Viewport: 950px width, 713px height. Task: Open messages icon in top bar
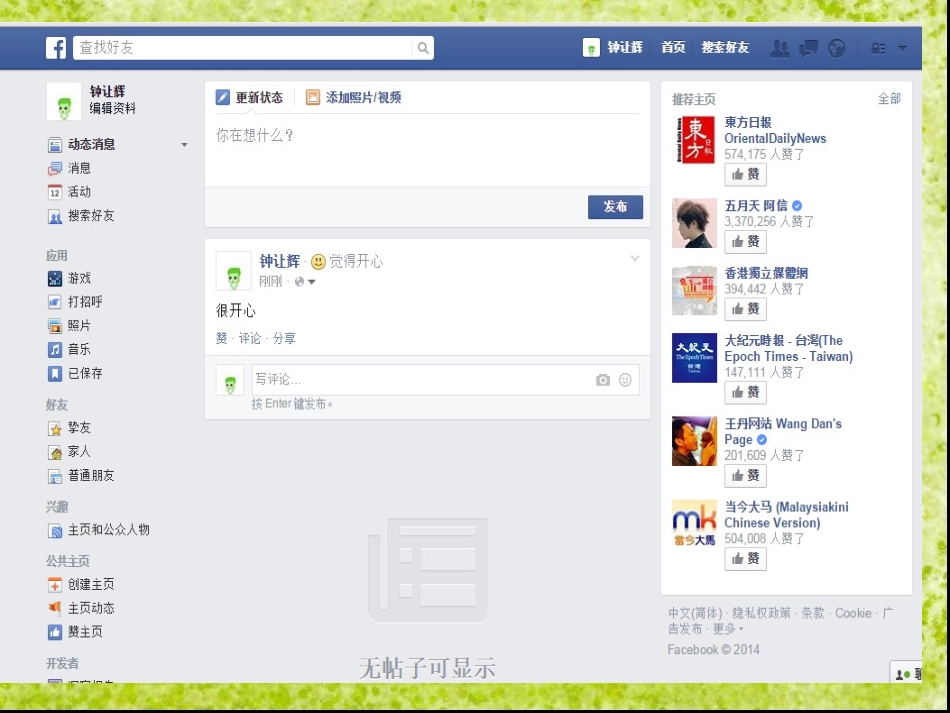pos(808,48)
